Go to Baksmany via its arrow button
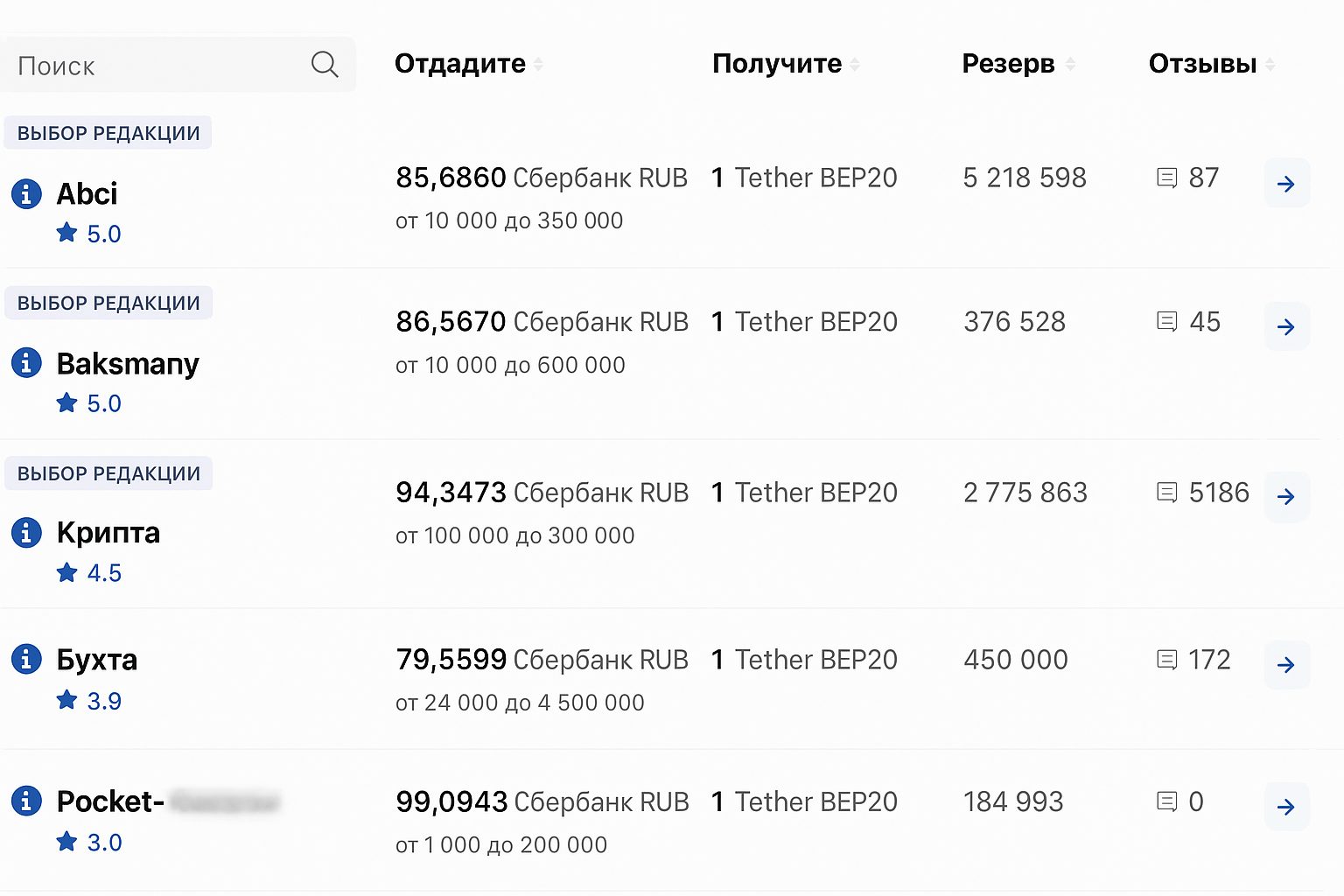 1286,327
